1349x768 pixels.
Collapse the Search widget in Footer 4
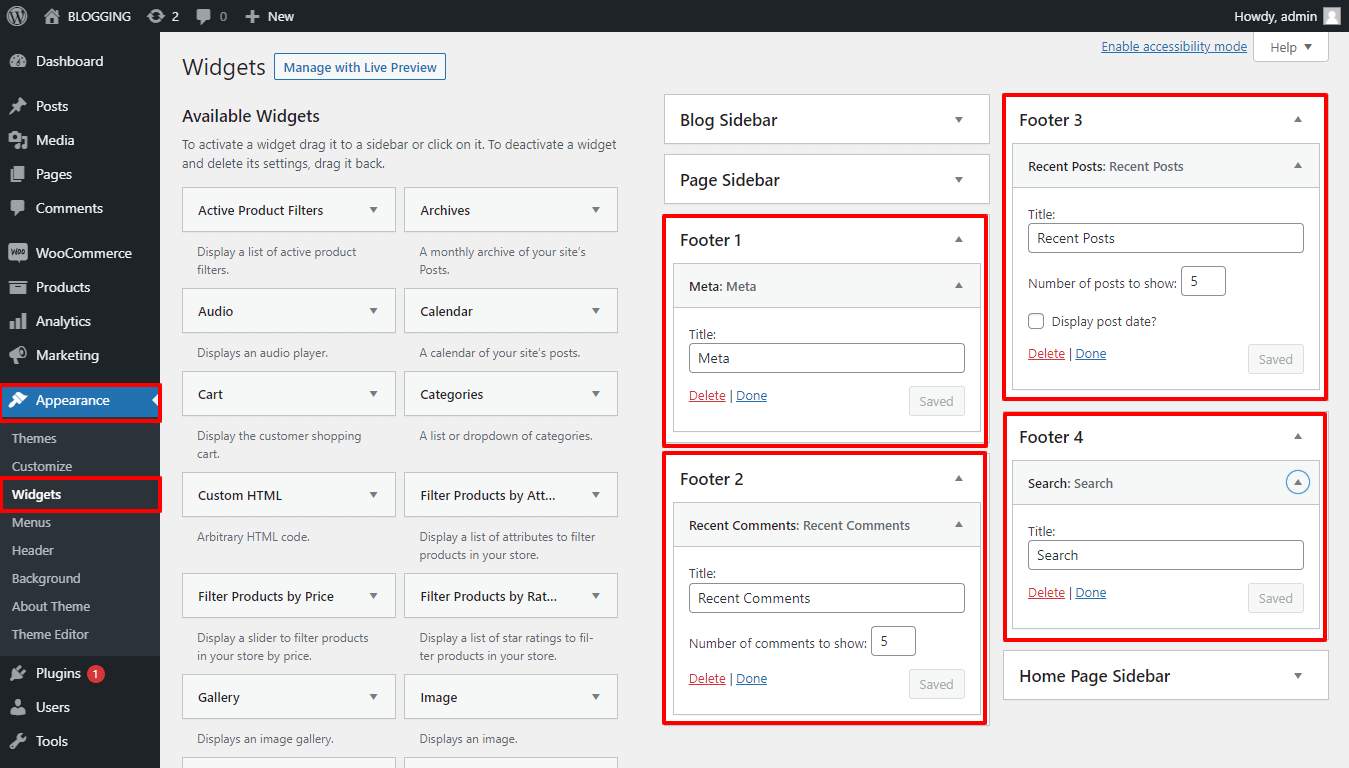coord(1297,483)
